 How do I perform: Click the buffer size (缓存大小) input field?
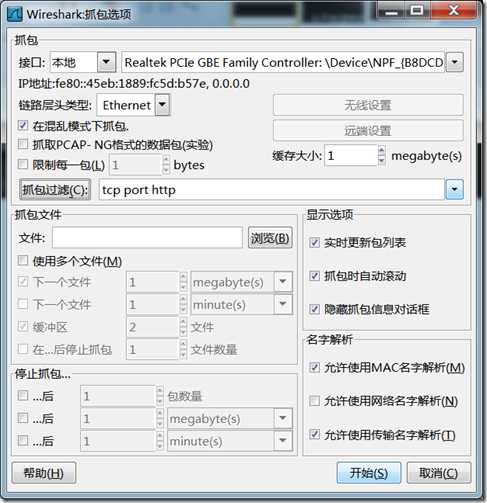click(x=351, y=155)
